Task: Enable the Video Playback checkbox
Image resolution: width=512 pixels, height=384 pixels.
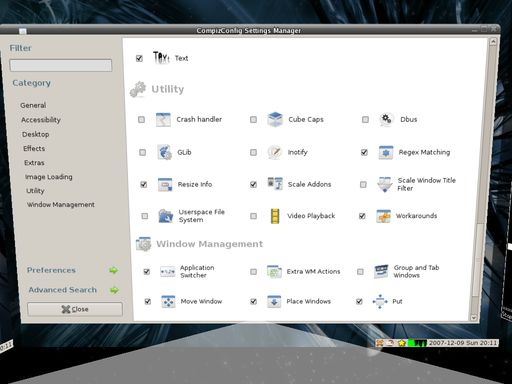Action: (x=253, y=216)
